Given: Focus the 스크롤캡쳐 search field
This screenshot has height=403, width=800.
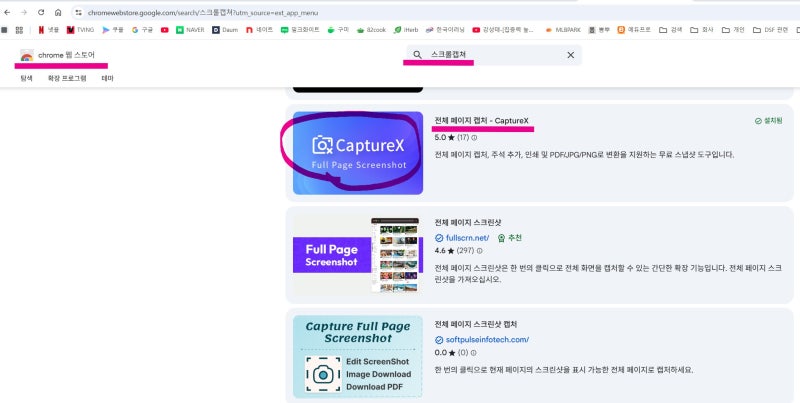Looking at the screenshot, I should (494, 55).
